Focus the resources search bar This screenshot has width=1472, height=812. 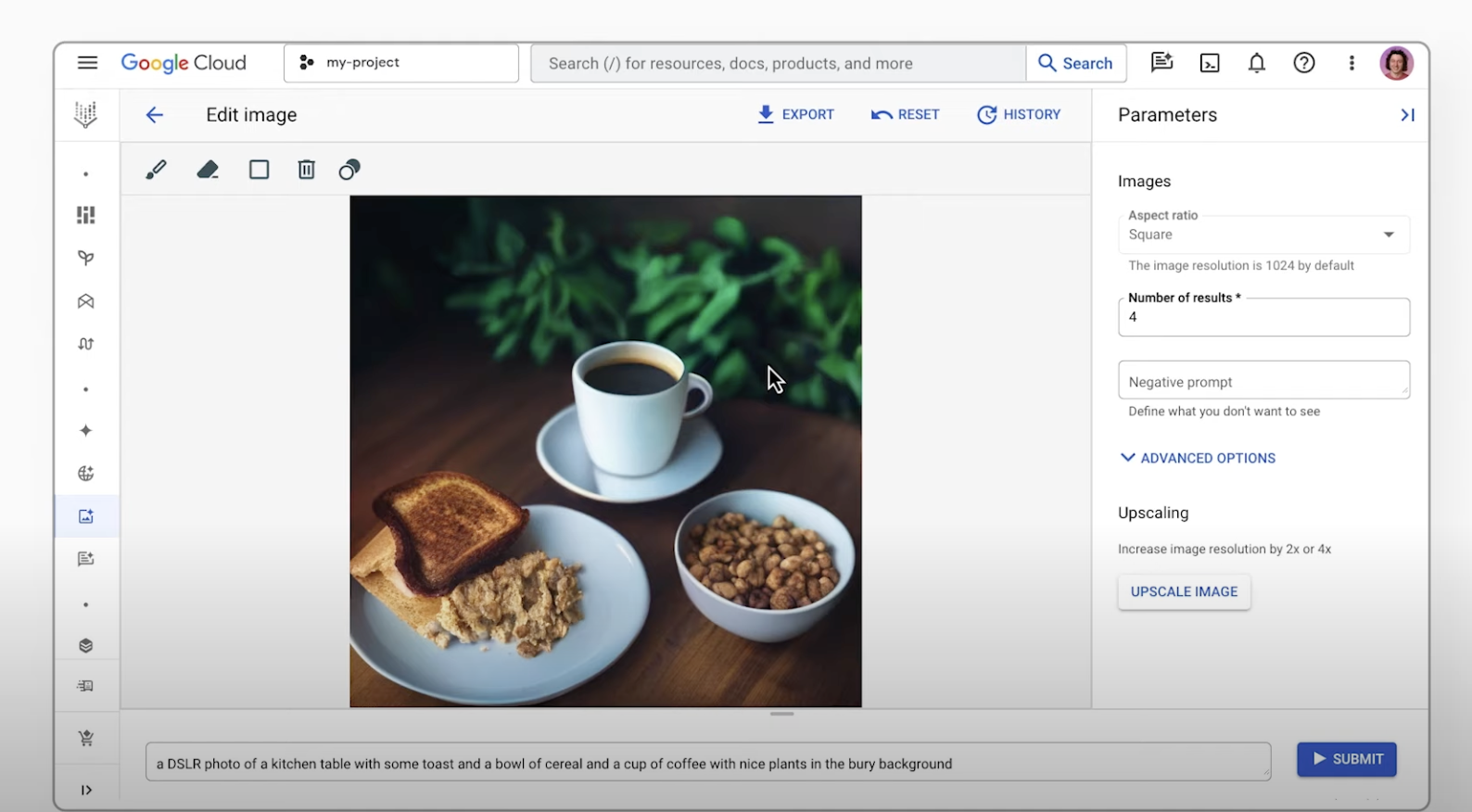(779, 63)
